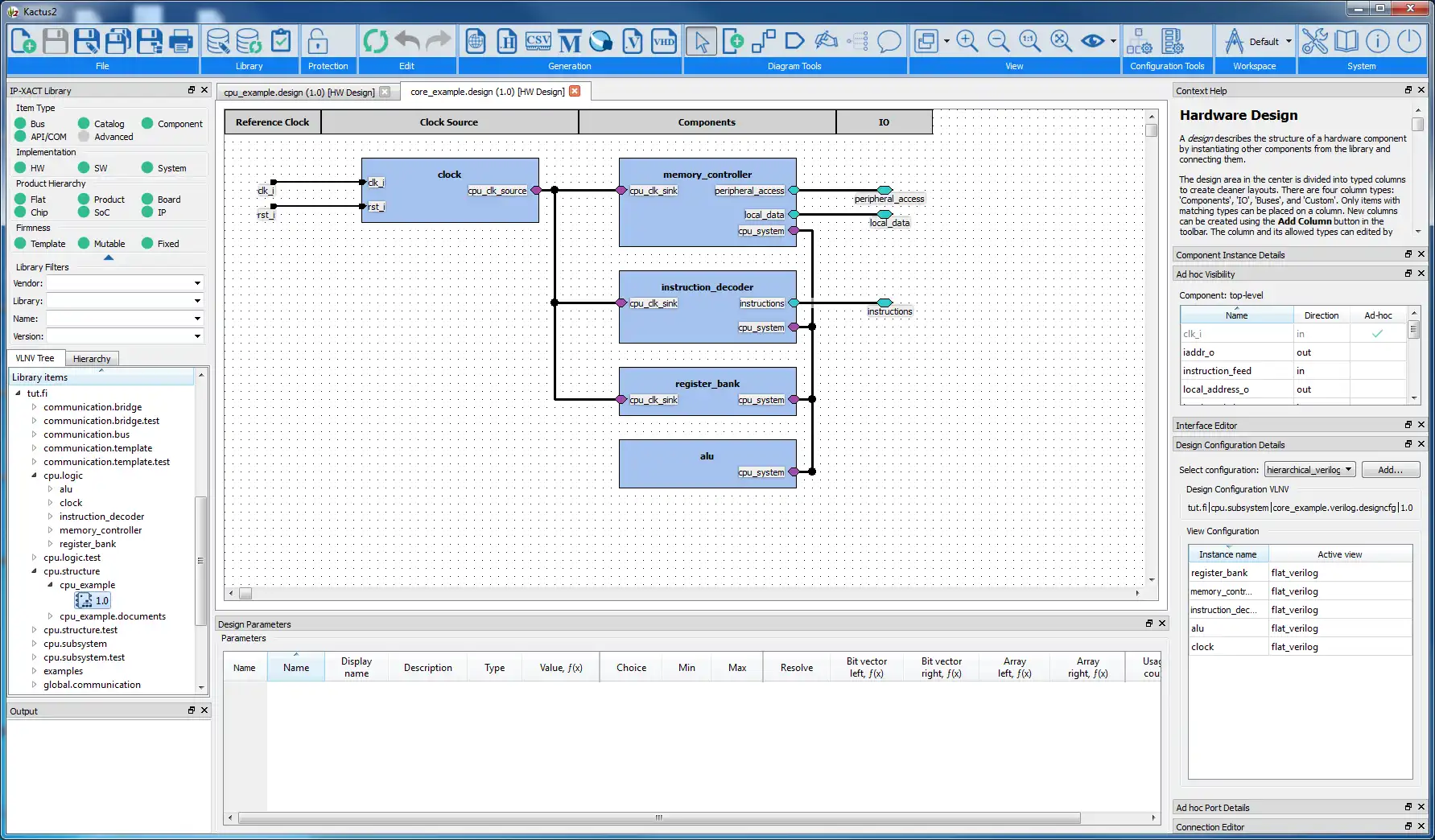Toggle the Template firmness filter
Viewport: 1435px width, 840px height.
[x=19, y=243]
